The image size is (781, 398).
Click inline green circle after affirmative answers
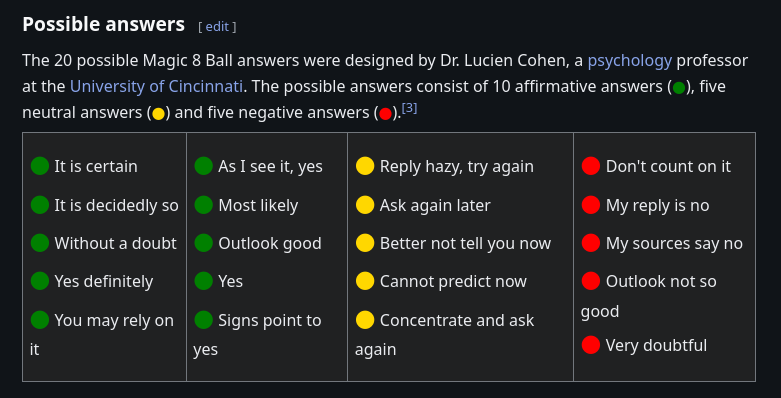(678, 88)
